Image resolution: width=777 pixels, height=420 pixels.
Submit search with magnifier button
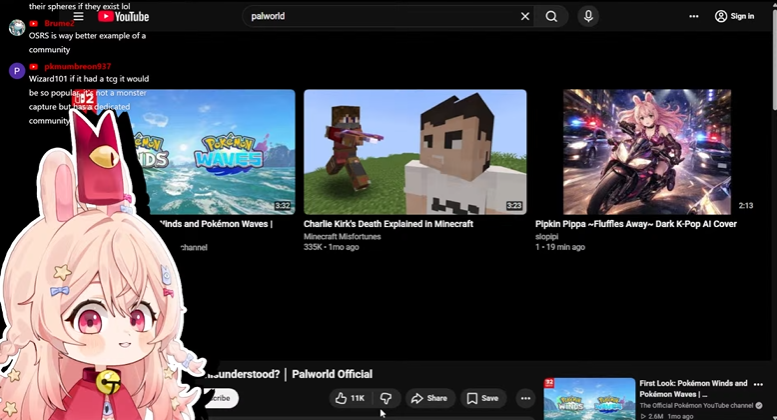pyautogui.click(x=551, y=16)
